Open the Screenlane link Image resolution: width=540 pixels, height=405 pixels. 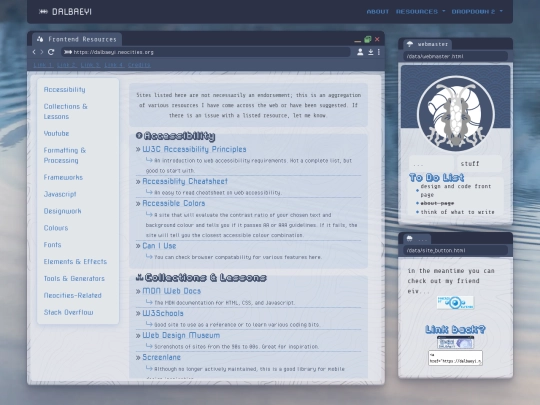(162, 357)
